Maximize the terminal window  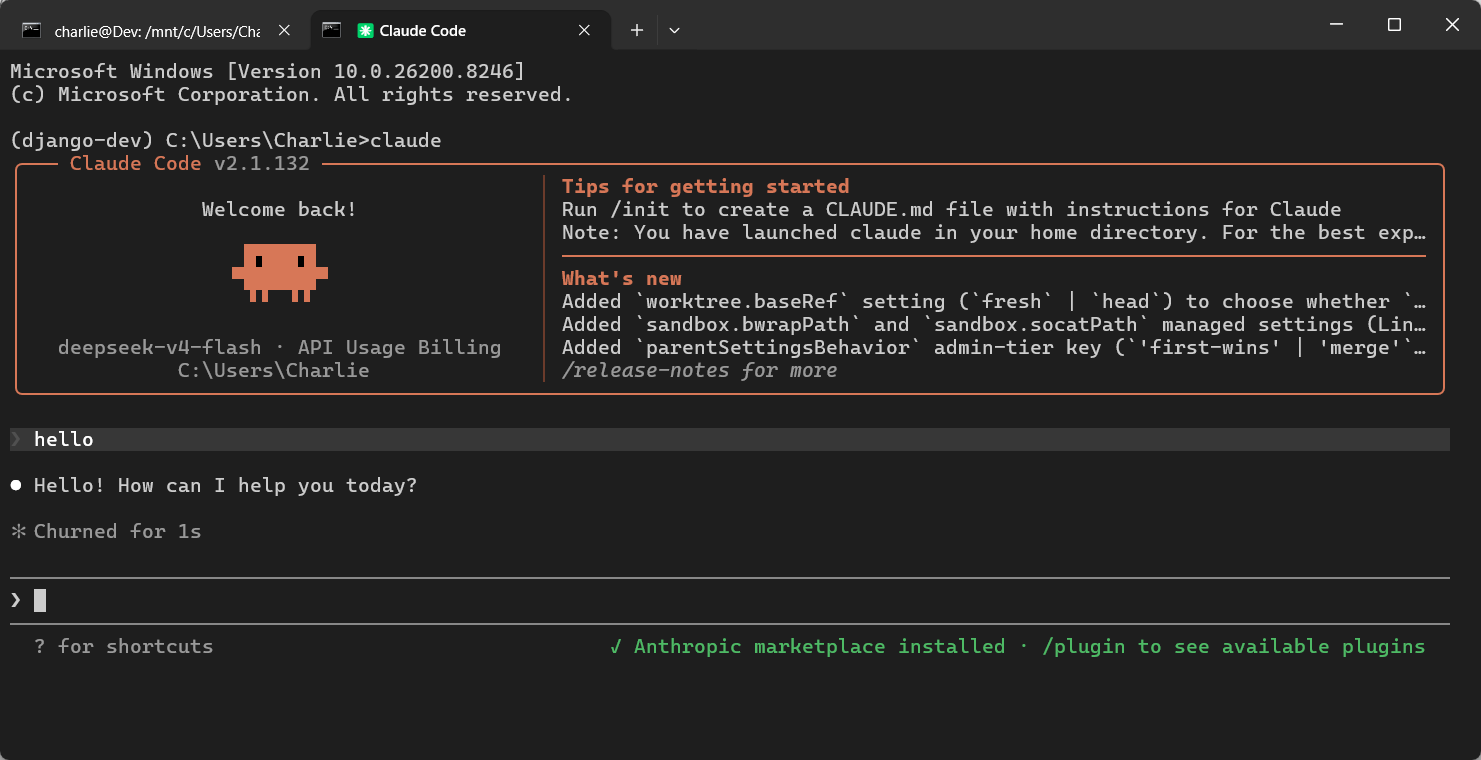click(1394, 25)
